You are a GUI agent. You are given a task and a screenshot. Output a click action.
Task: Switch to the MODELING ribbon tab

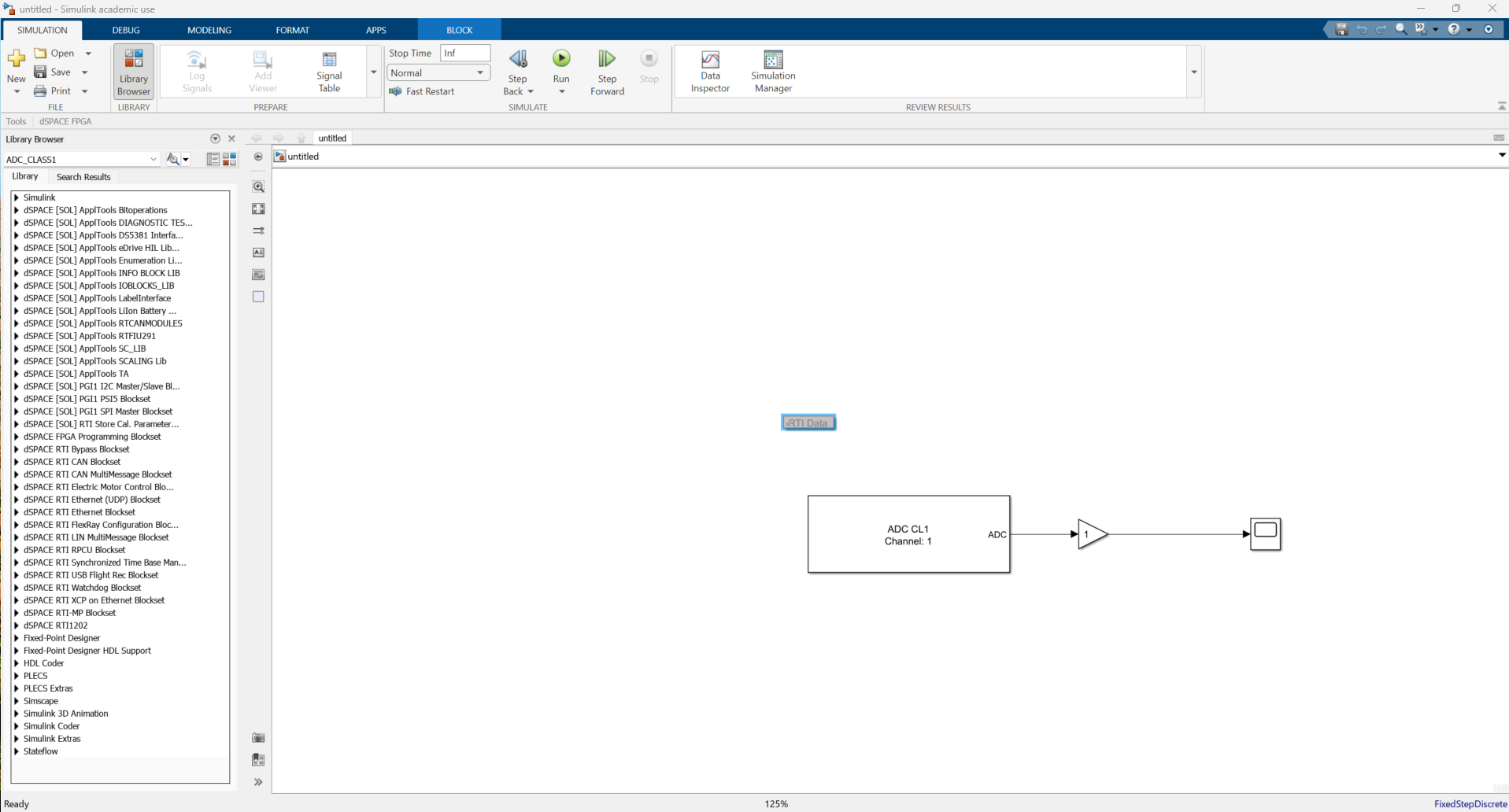[x=209, y=30]
